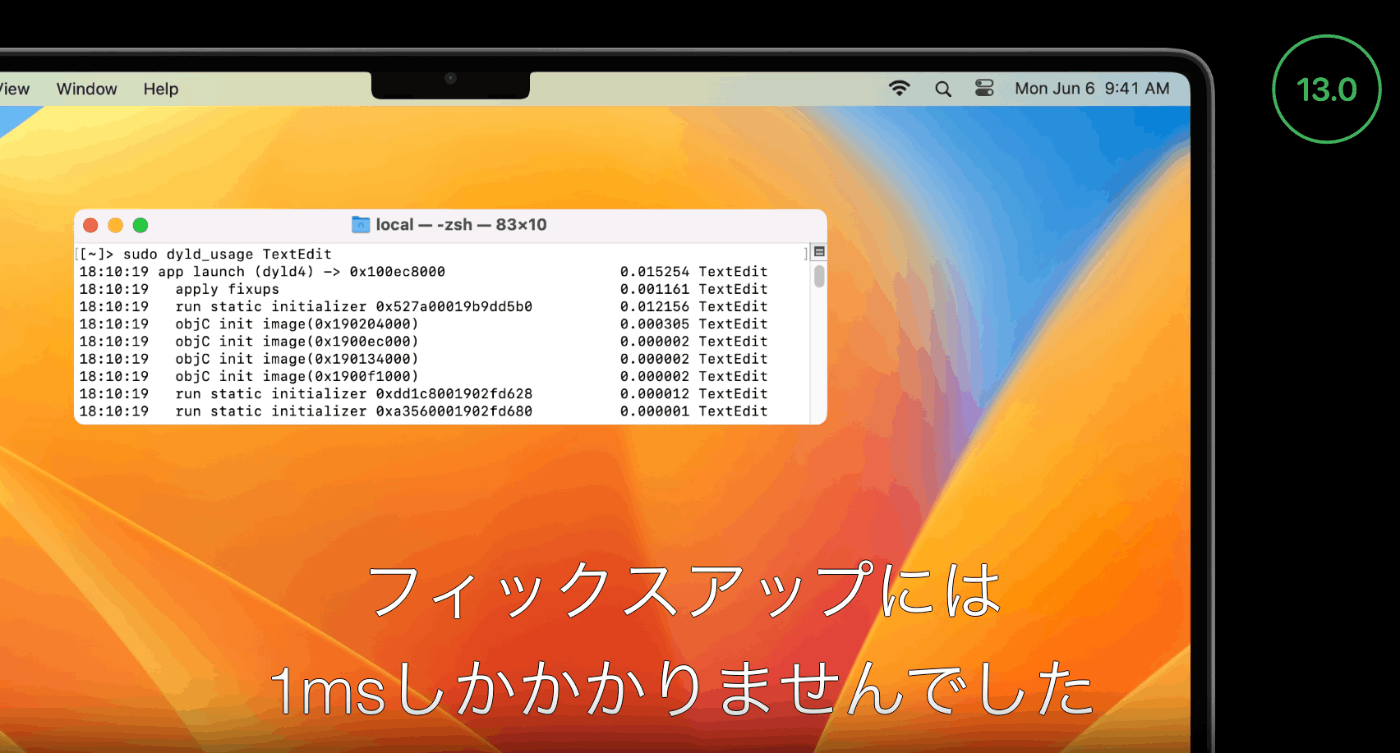Click the blue folder icon in Terminal title
The height and width of the screenshot is (753, 1400).
pos(361,224)
